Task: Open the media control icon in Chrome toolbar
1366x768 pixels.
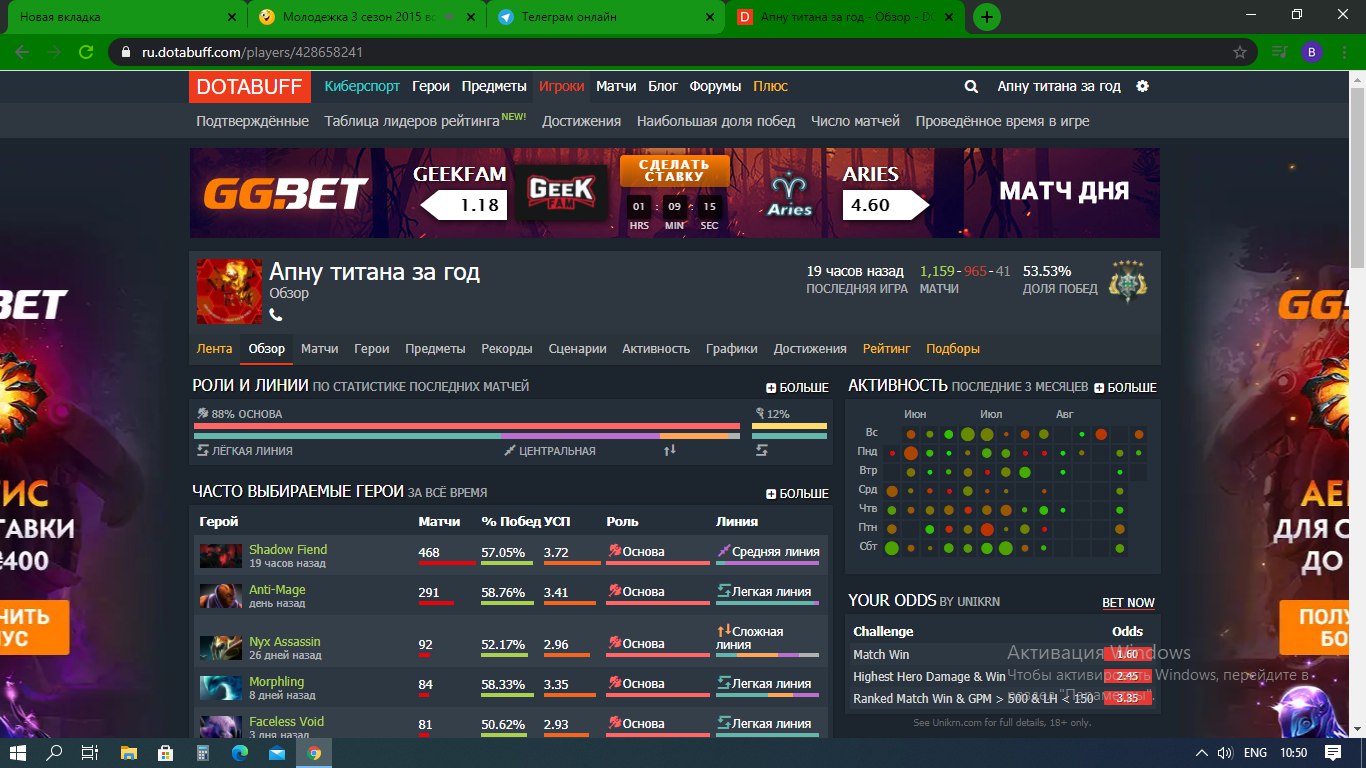Action: click(1279, 51)
